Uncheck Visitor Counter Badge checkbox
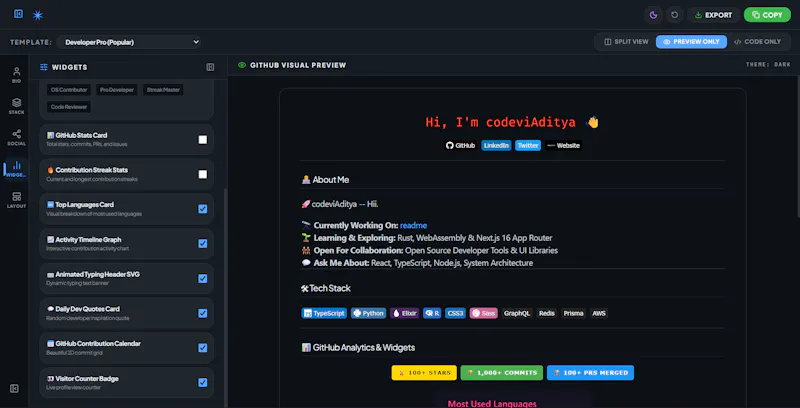Screen dimensions: 800x408 (203, 382)
